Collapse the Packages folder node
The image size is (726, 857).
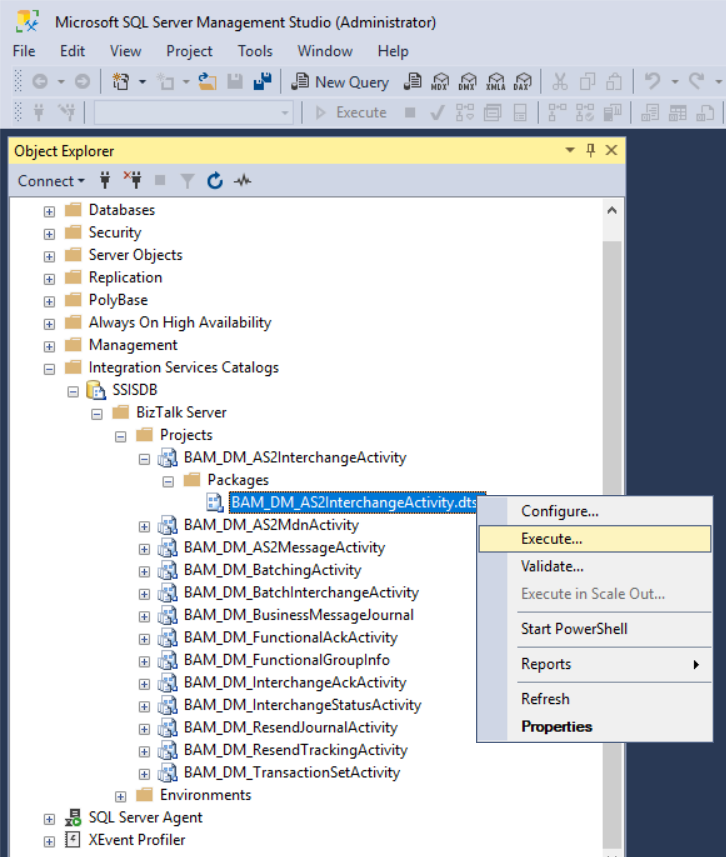(168, 482)
